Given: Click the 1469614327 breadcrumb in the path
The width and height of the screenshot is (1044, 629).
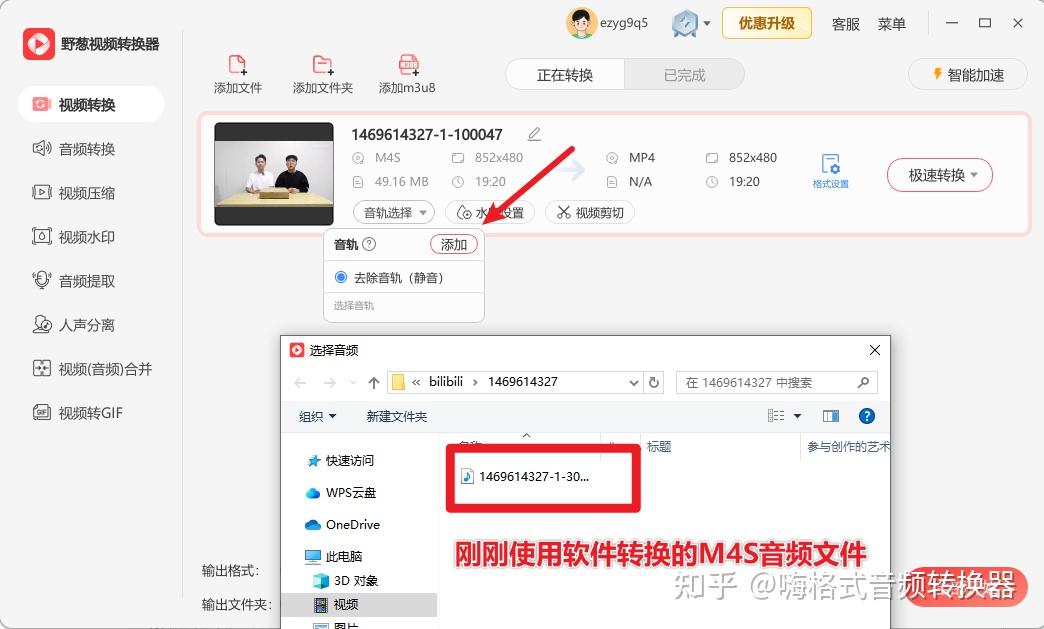Looking at the screenshot, I should click(x=523, y=381).
